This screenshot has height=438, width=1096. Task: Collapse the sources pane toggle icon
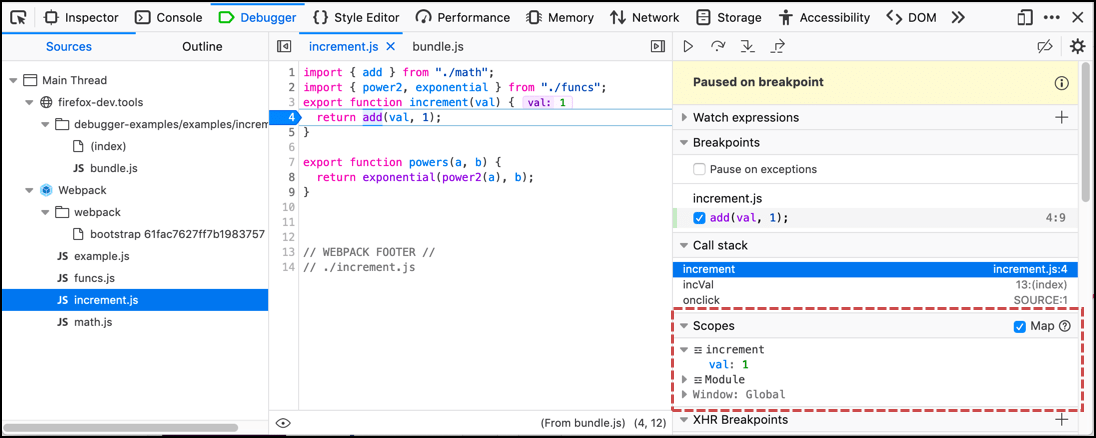point(284,47)
